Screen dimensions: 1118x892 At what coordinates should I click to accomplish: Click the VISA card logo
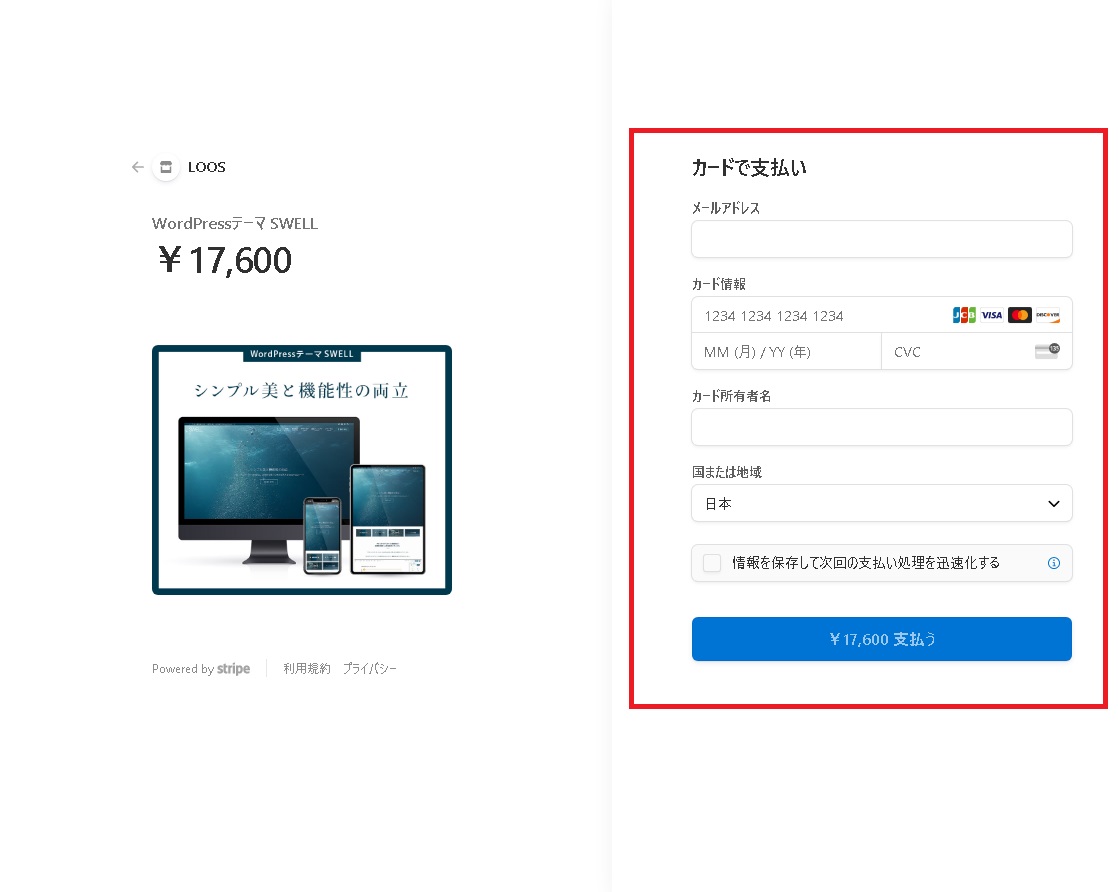click(992, 315)
